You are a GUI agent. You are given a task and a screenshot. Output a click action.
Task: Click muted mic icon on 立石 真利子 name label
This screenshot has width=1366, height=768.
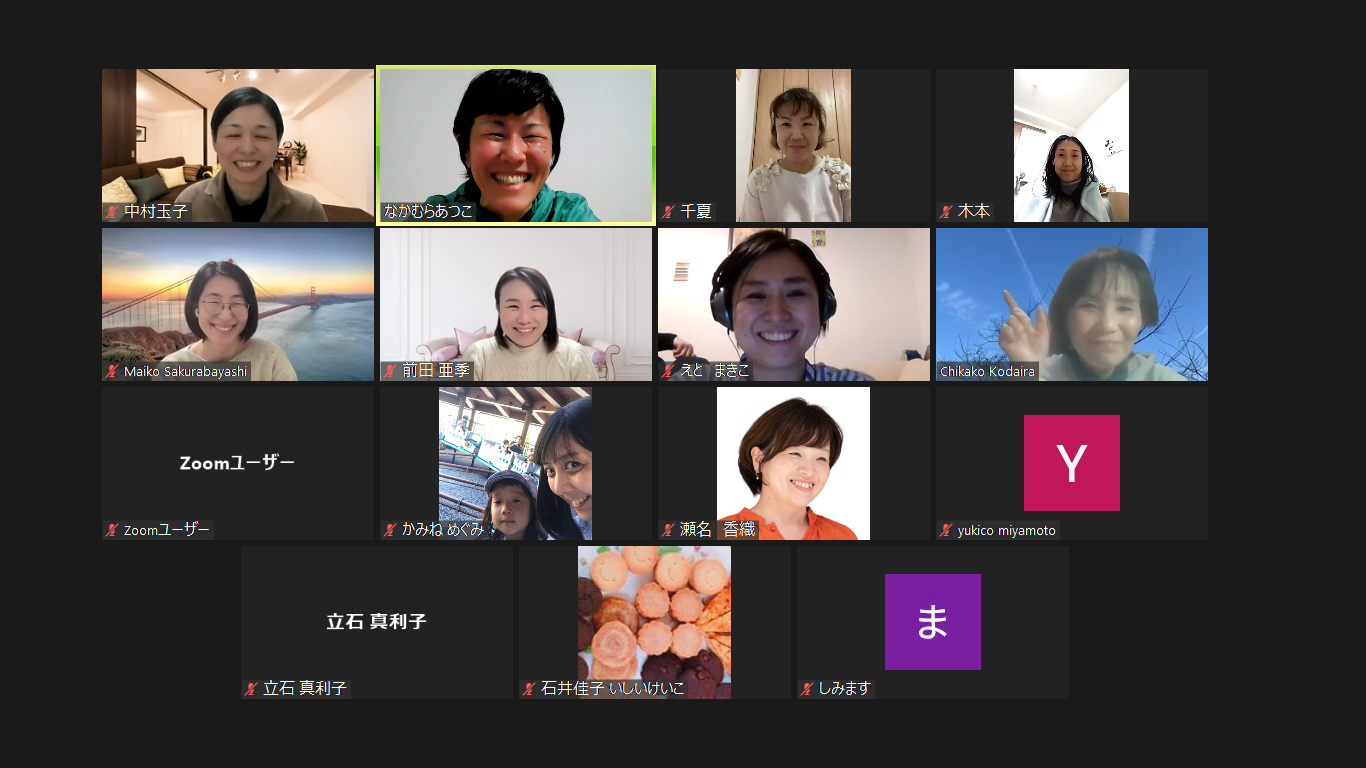click(251, 689)
